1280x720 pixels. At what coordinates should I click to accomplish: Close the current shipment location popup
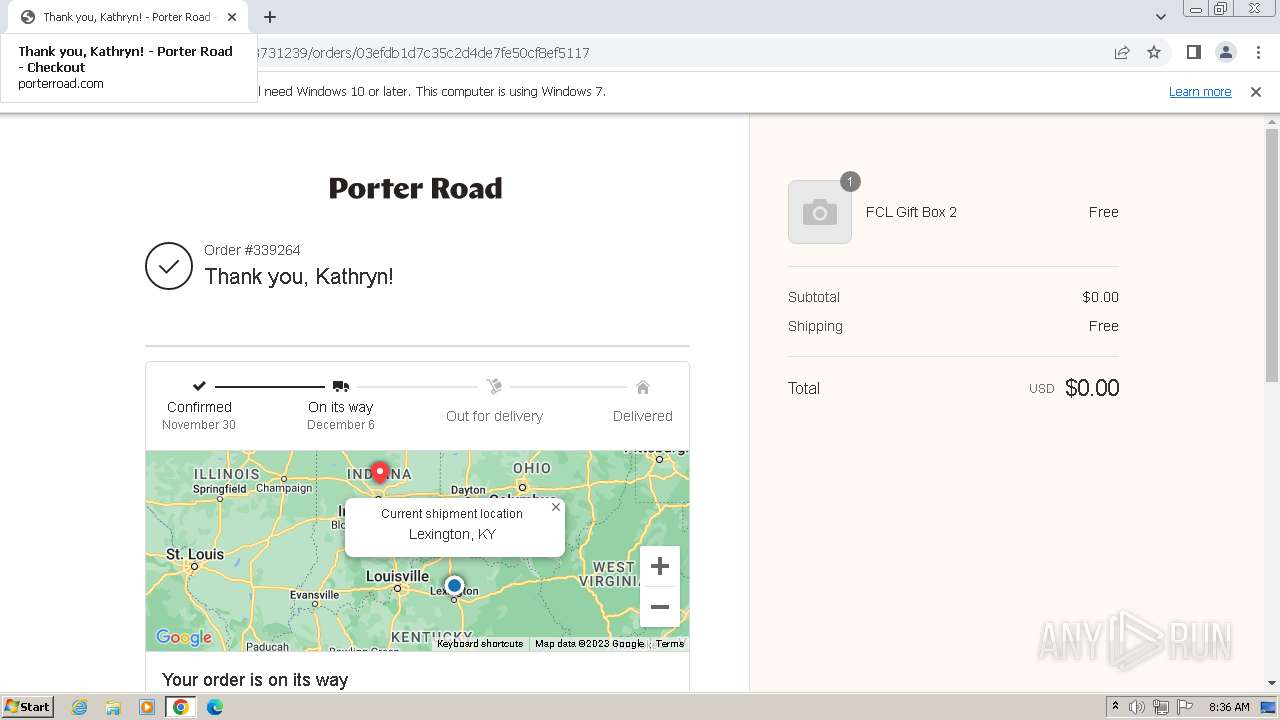[556, 507]
